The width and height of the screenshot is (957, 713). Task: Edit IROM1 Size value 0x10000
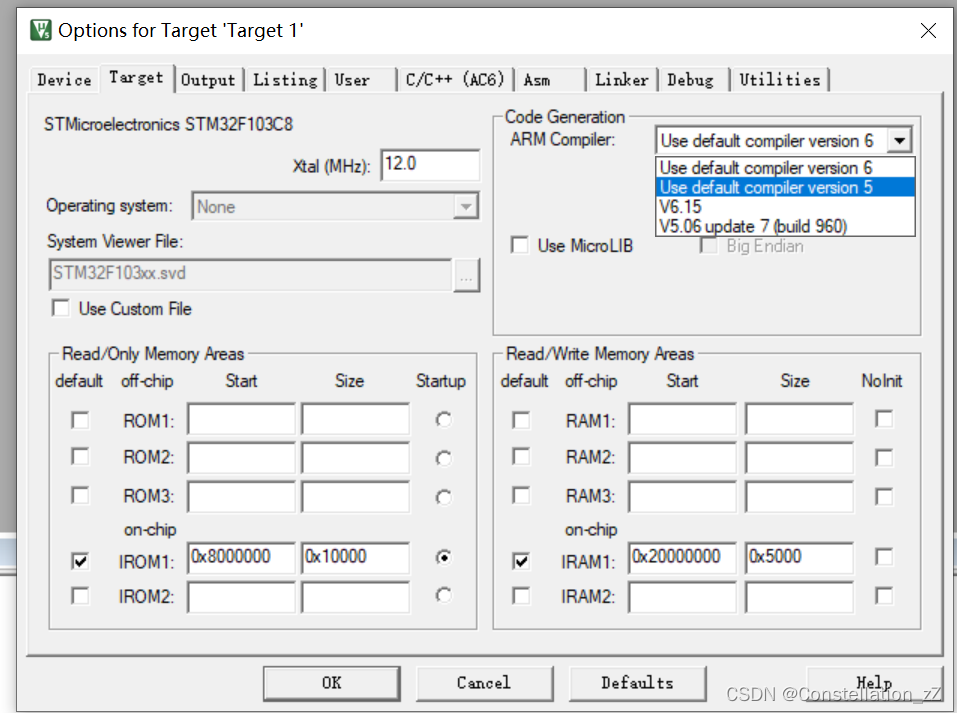tap(355, 558)
